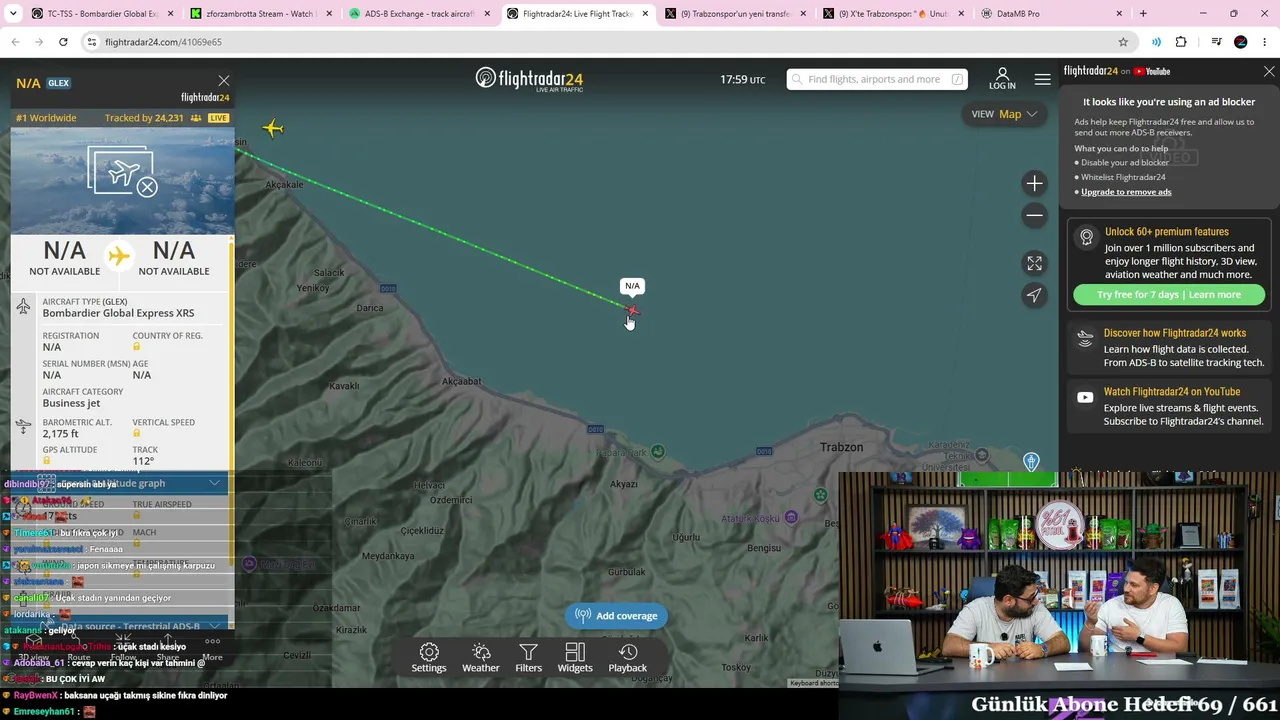The image size is (1280, 720).
Task: Click the LIVE badge in flight panel
Action: coord(218,118)
